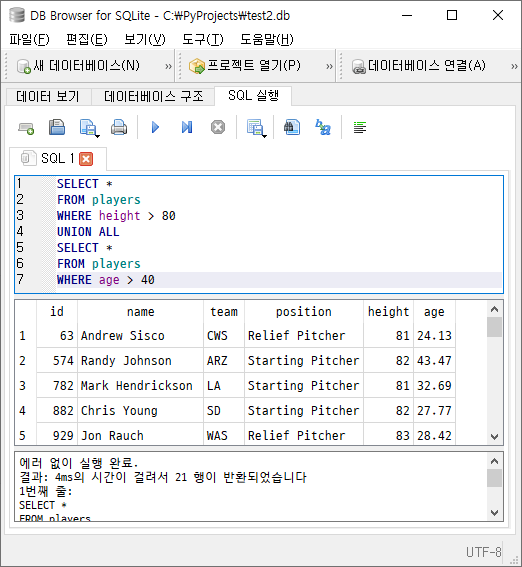522x567 pixels.
Task: Open the 도움말(H) menu
Action: click(267, 39)
